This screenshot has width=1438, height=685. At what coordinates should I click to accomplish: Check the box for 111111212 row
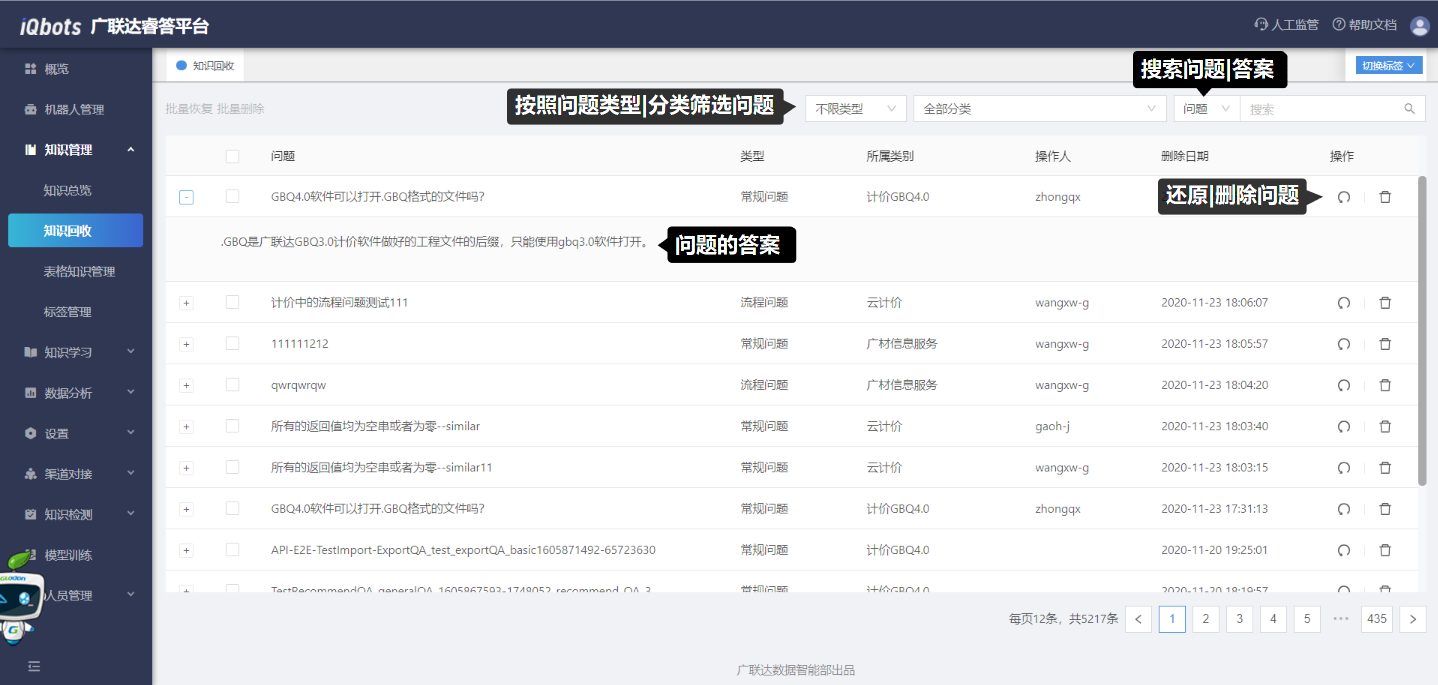pyautogui.click(x=233, y=344)
